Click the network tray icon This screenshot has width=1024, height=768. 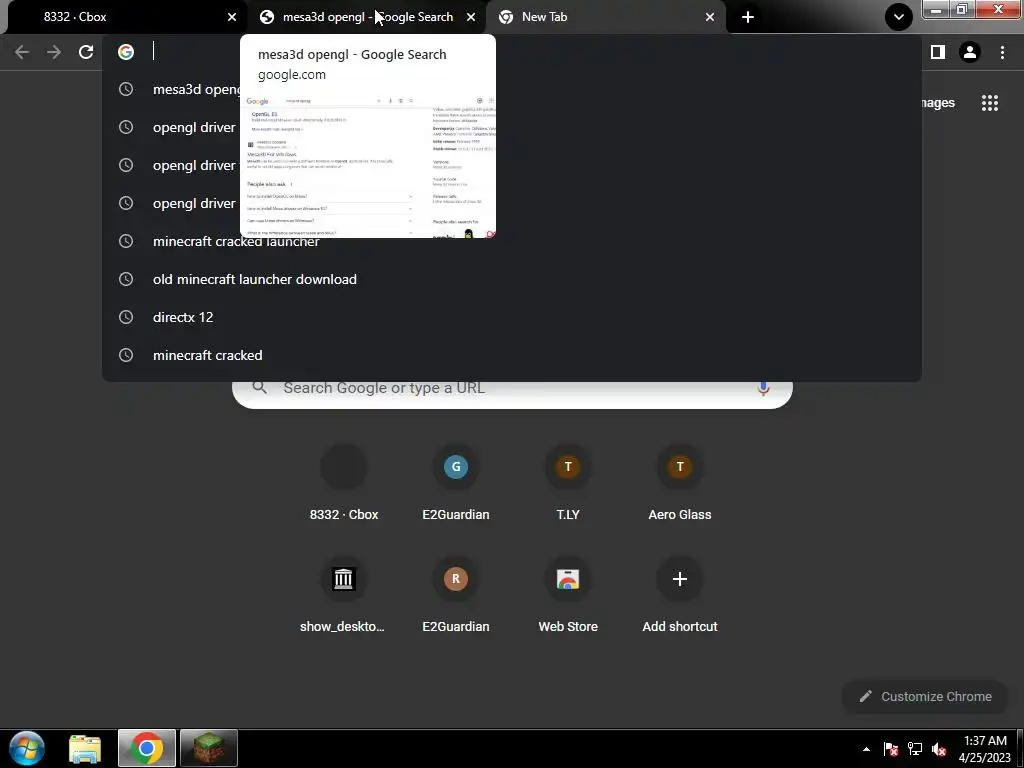pyautogui.click(x=914, y=749)
